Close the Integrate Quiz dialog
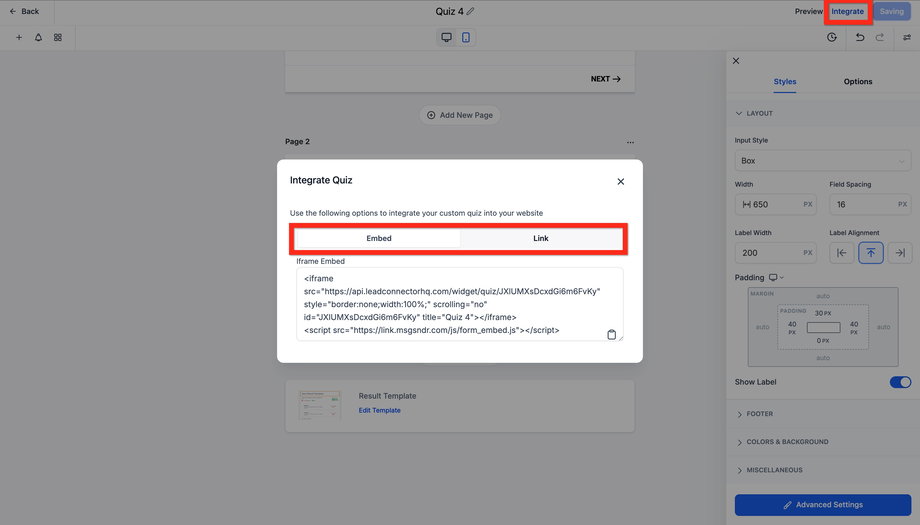The width and height of the screenshot is (920, 525). (x=621, y=182)
